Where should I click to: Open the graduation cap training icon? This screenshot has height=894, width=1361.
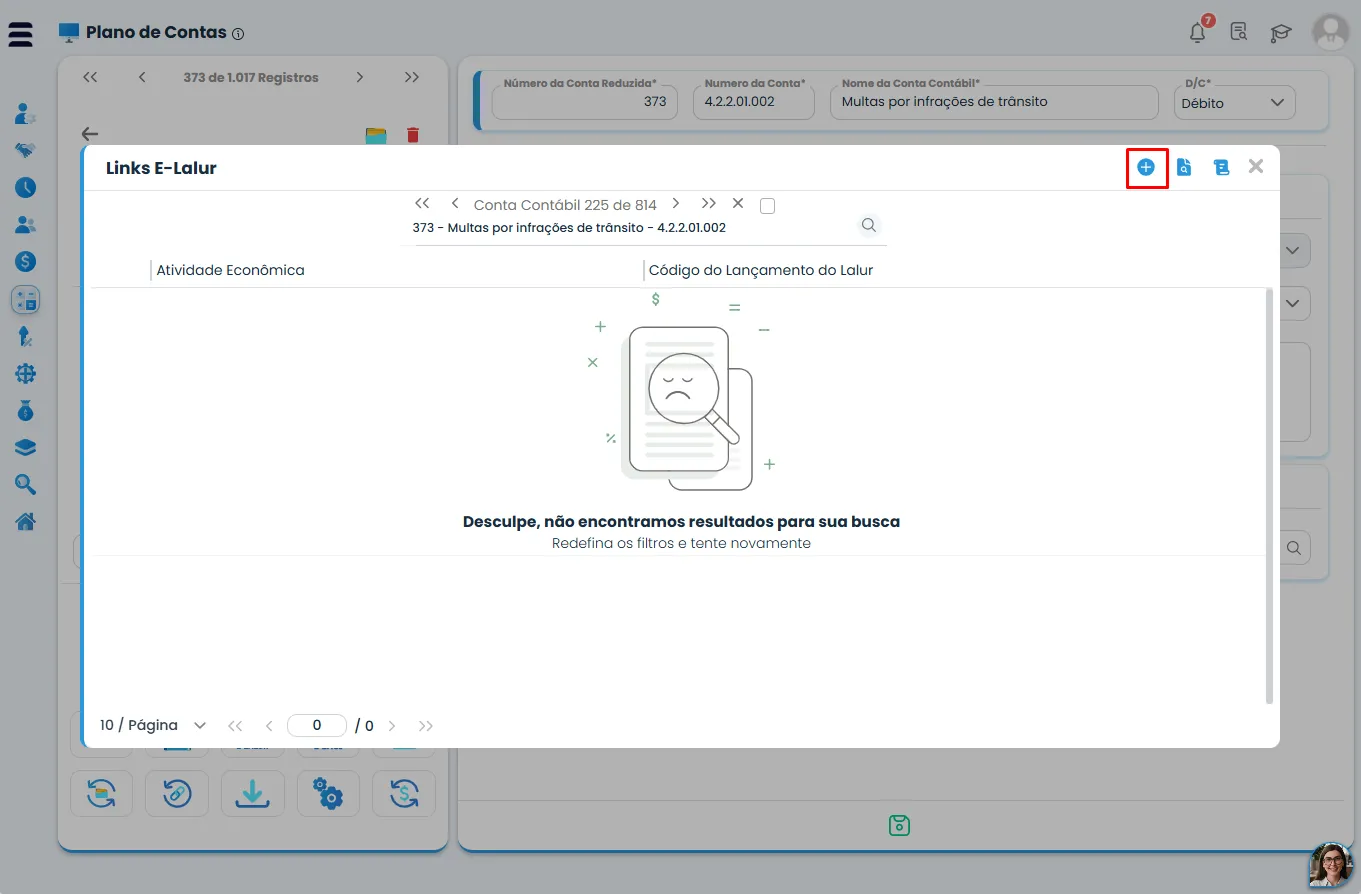[1281, 32]
